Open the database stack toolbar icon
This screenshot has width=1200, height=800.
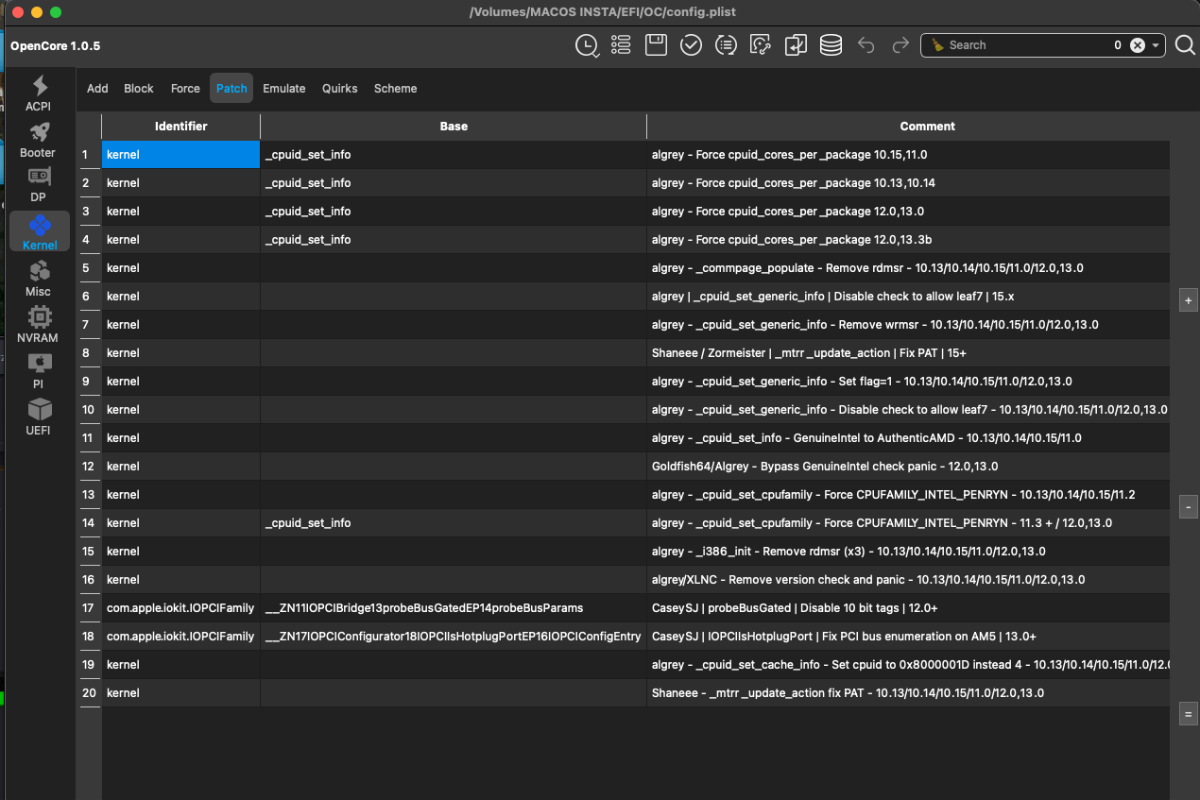[830, 45]
